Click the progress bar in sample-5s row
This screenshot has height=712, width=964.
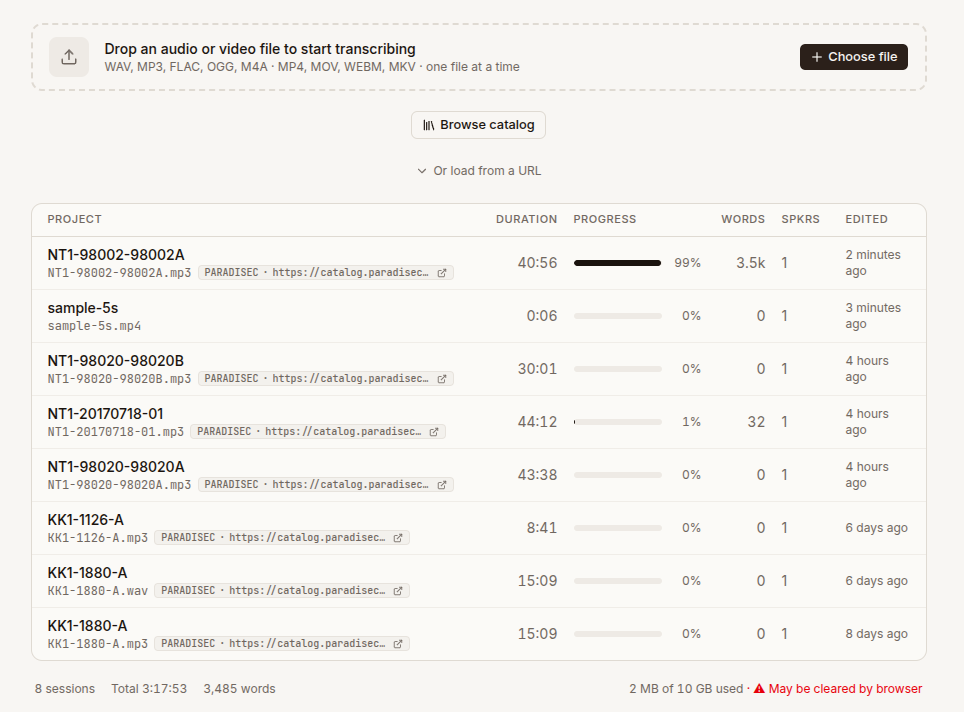(618, 316)
